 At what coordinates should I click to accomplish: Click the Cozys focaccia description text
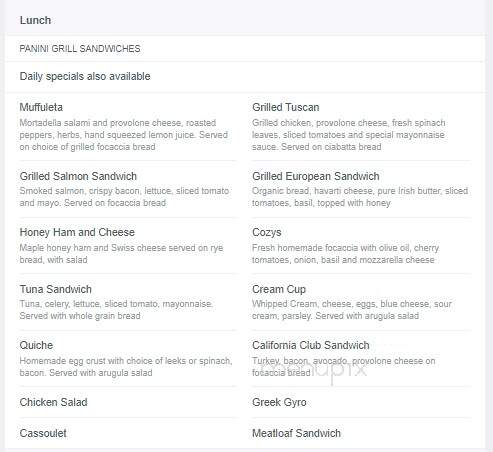pos(345,254)
